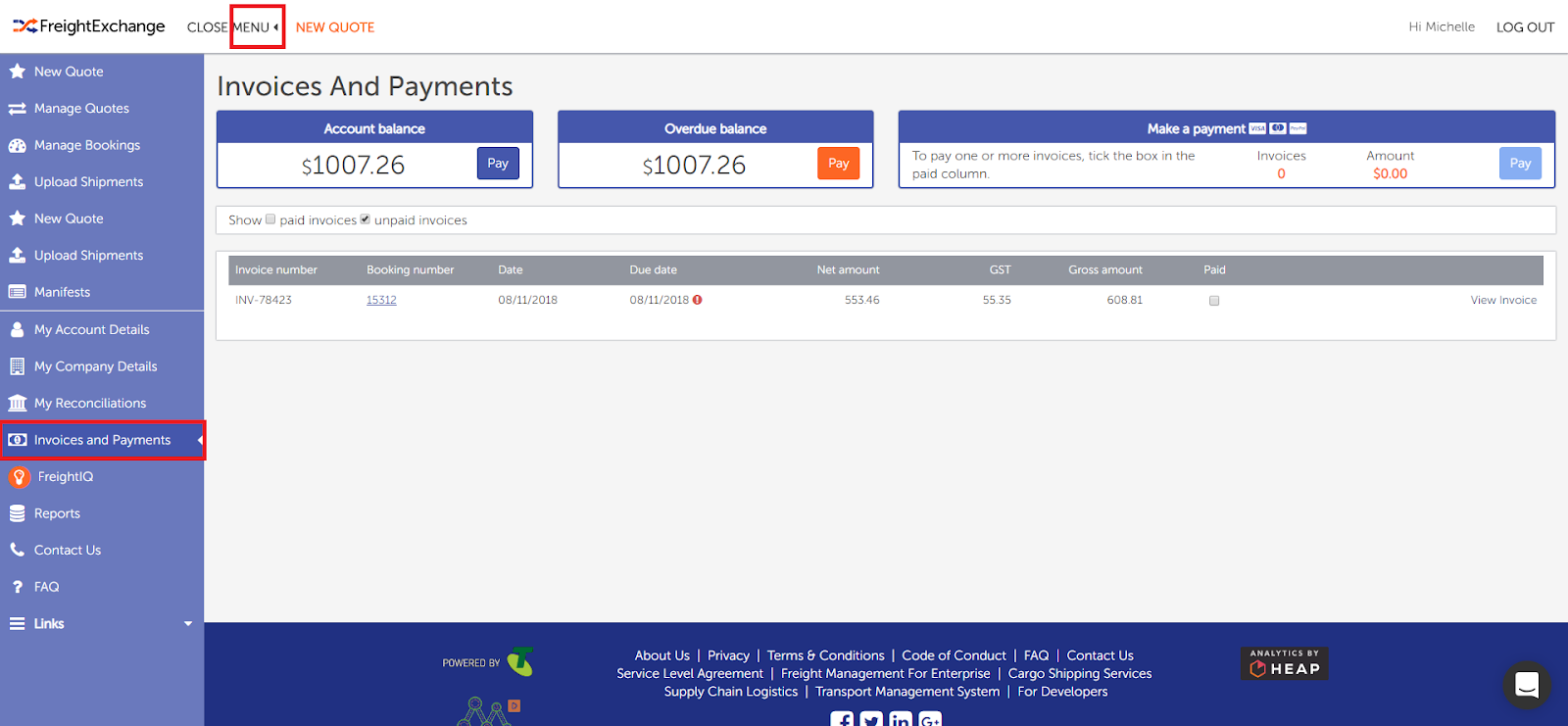Click the Net amount column header

point(848,269)
